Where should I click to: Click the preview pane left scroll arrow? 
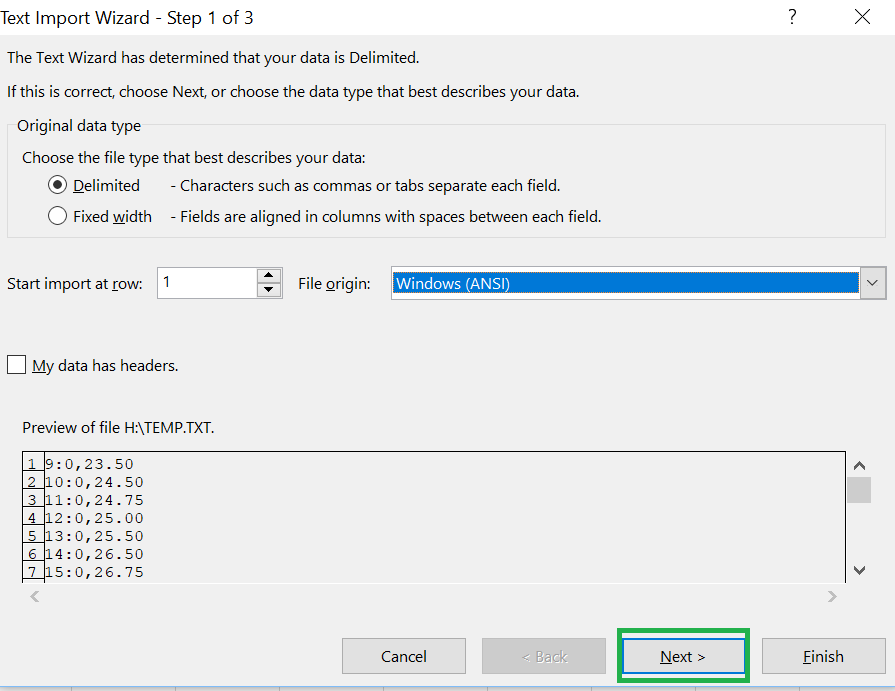pyautogui.click(x=34, y=596)
